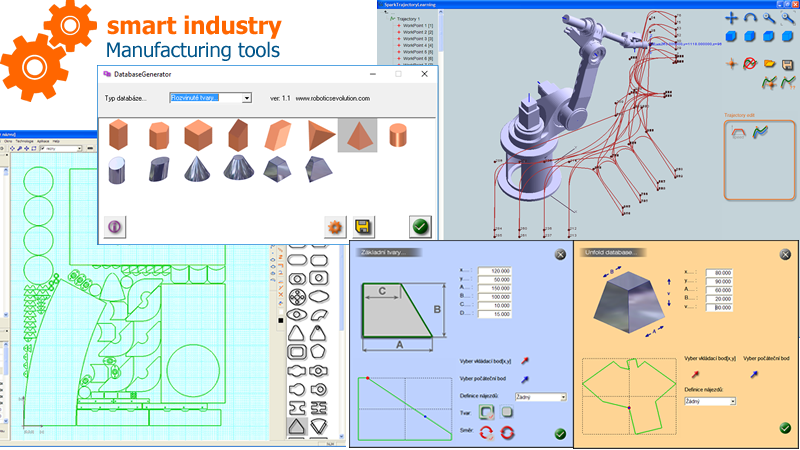Click the orange star add-point icon
The width and height of the screenshot is (800, 450).
click(732, 64)
